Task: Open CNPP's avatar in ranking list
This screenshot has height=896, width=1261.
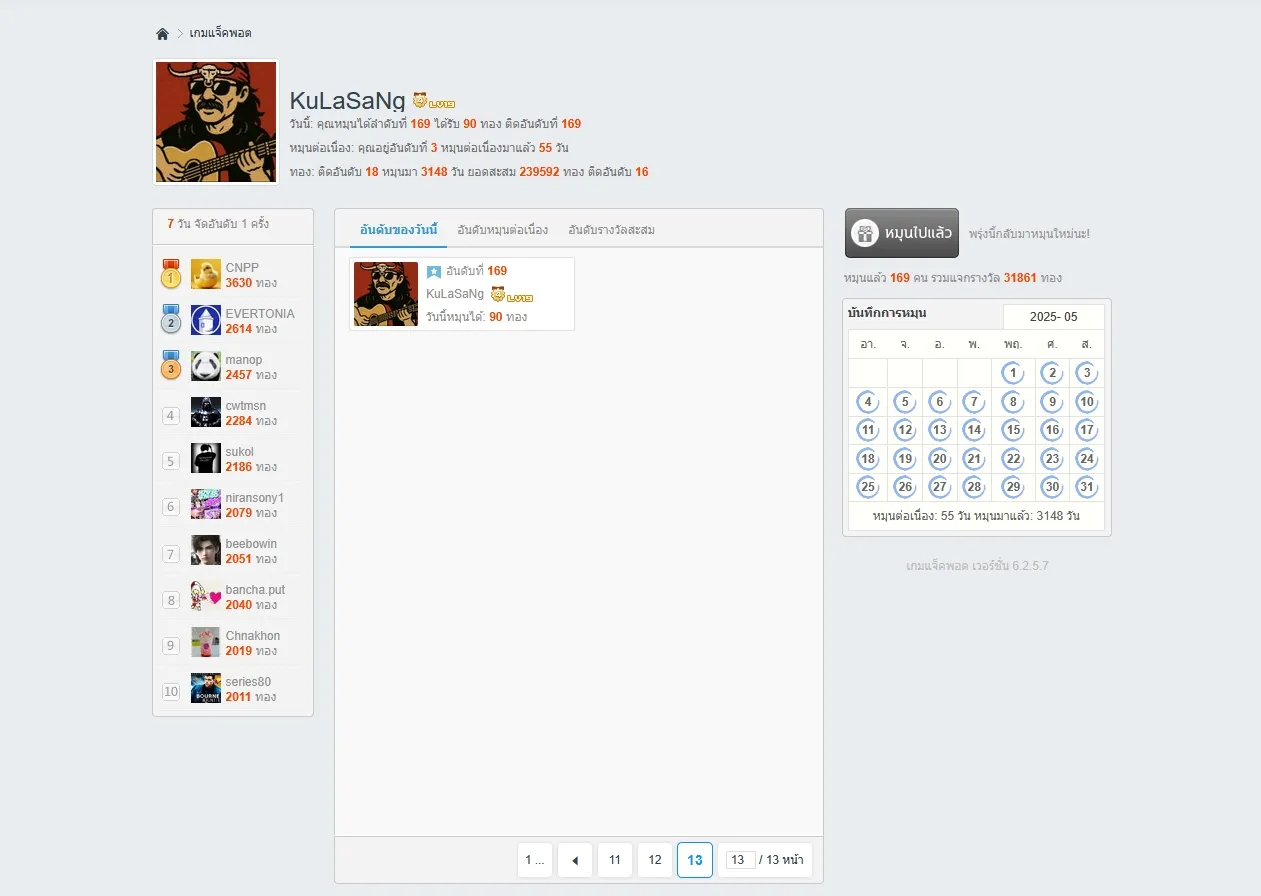Action: (x=206, y=275)
